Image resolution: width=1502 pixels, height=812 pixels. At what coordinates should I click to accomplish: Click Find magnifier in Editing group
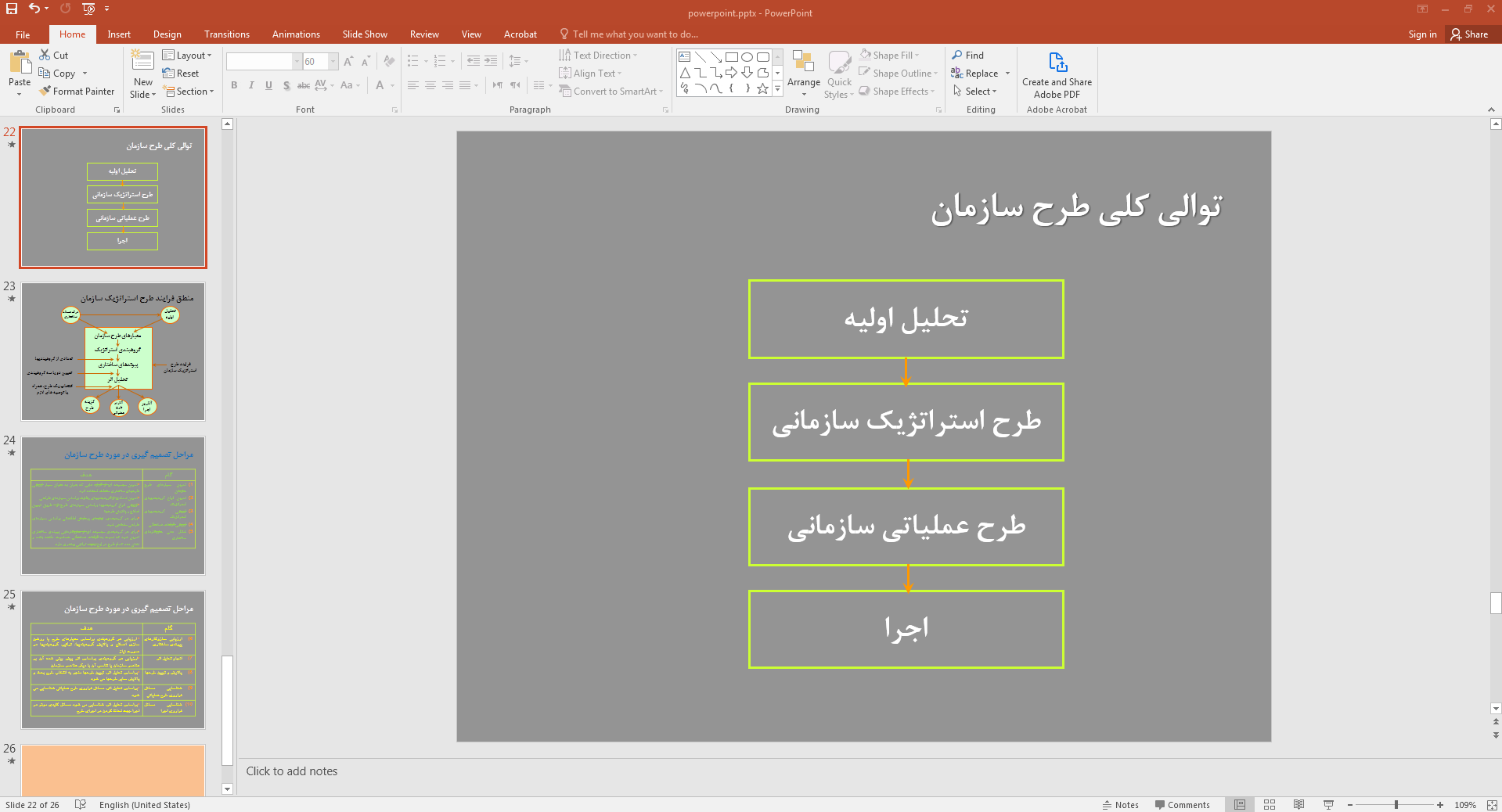coord(968,55)
